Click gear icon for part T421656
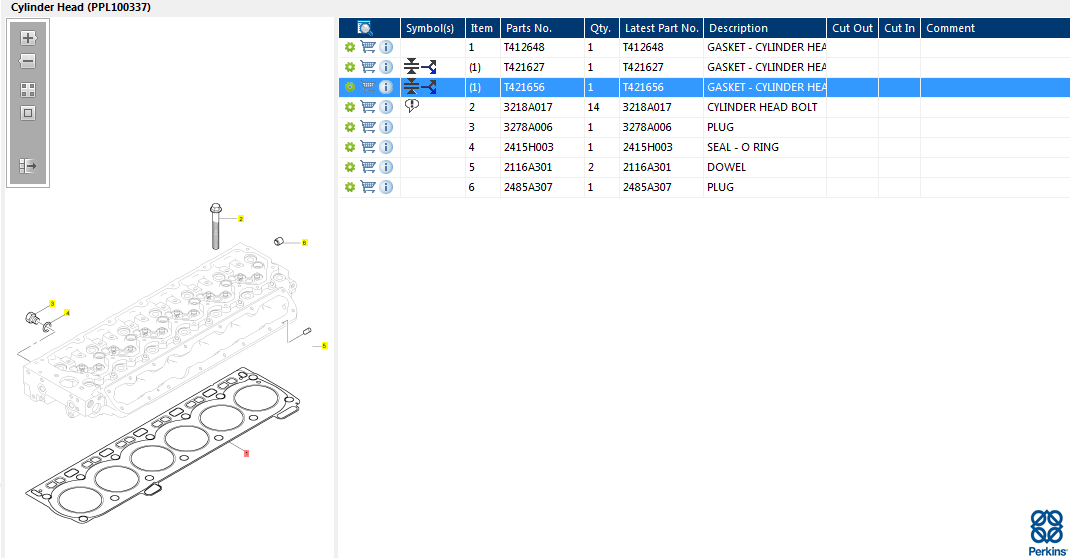 pos(349,87)
